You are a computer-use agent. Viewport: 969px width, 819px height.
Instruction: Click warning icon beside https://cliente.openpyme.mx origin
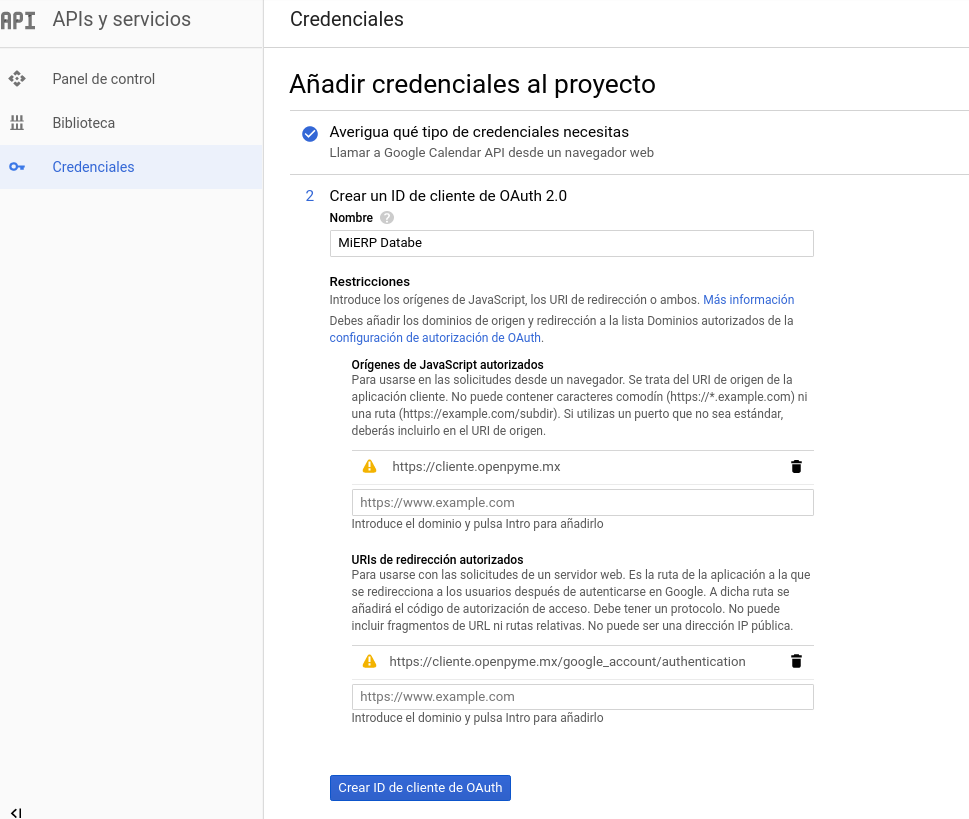click(370, 467)
